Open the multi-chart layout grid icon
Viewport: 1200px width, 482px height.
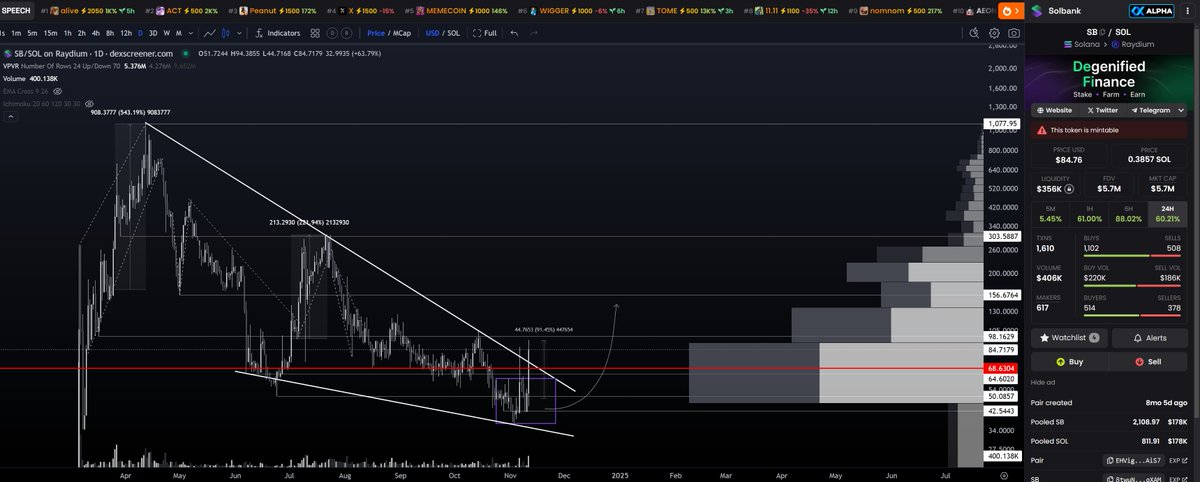(315, 33)
